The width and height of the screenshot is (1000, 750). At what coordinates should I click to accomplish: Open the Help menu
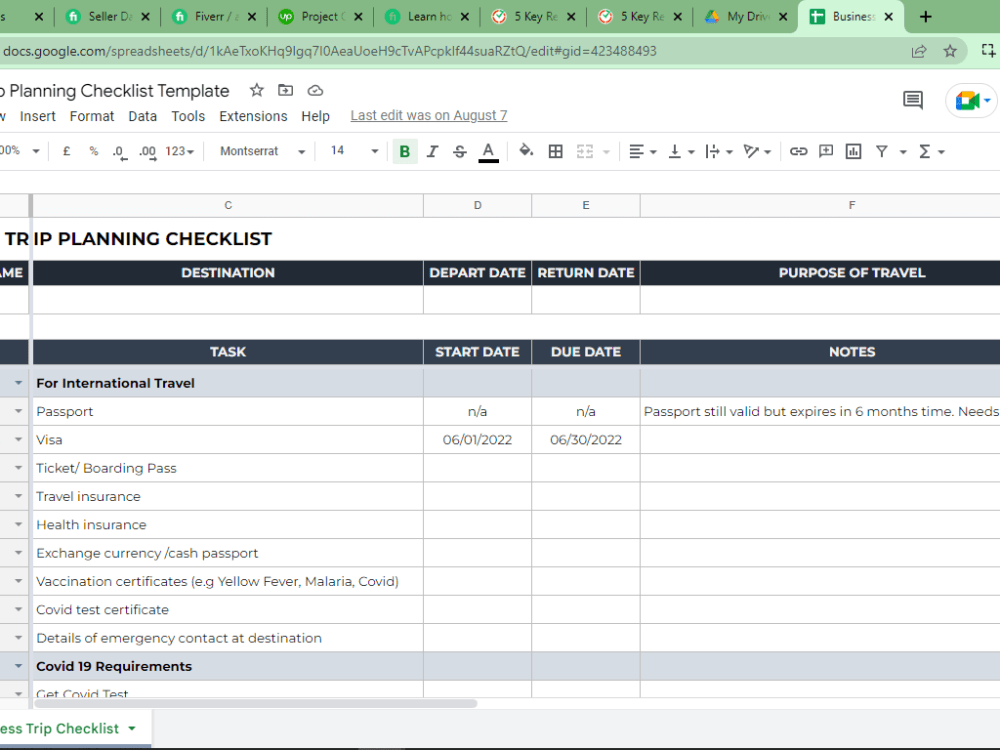tap(315, 116)
